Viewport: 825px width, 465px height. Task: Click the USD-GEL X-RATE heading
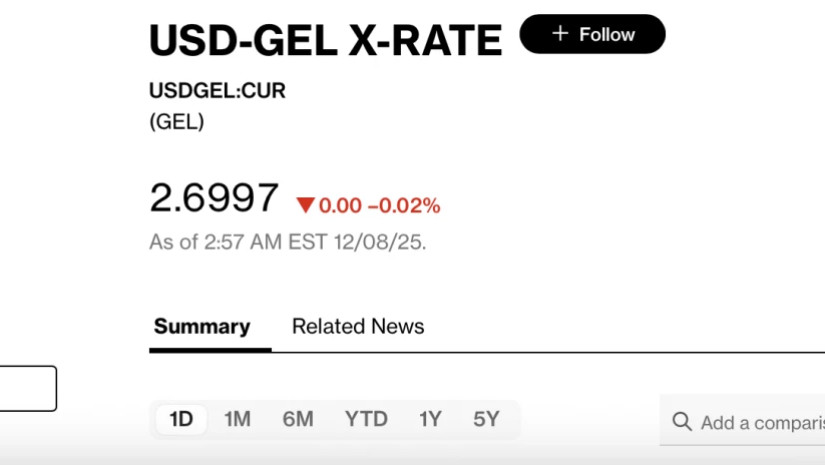pos(326,40)
